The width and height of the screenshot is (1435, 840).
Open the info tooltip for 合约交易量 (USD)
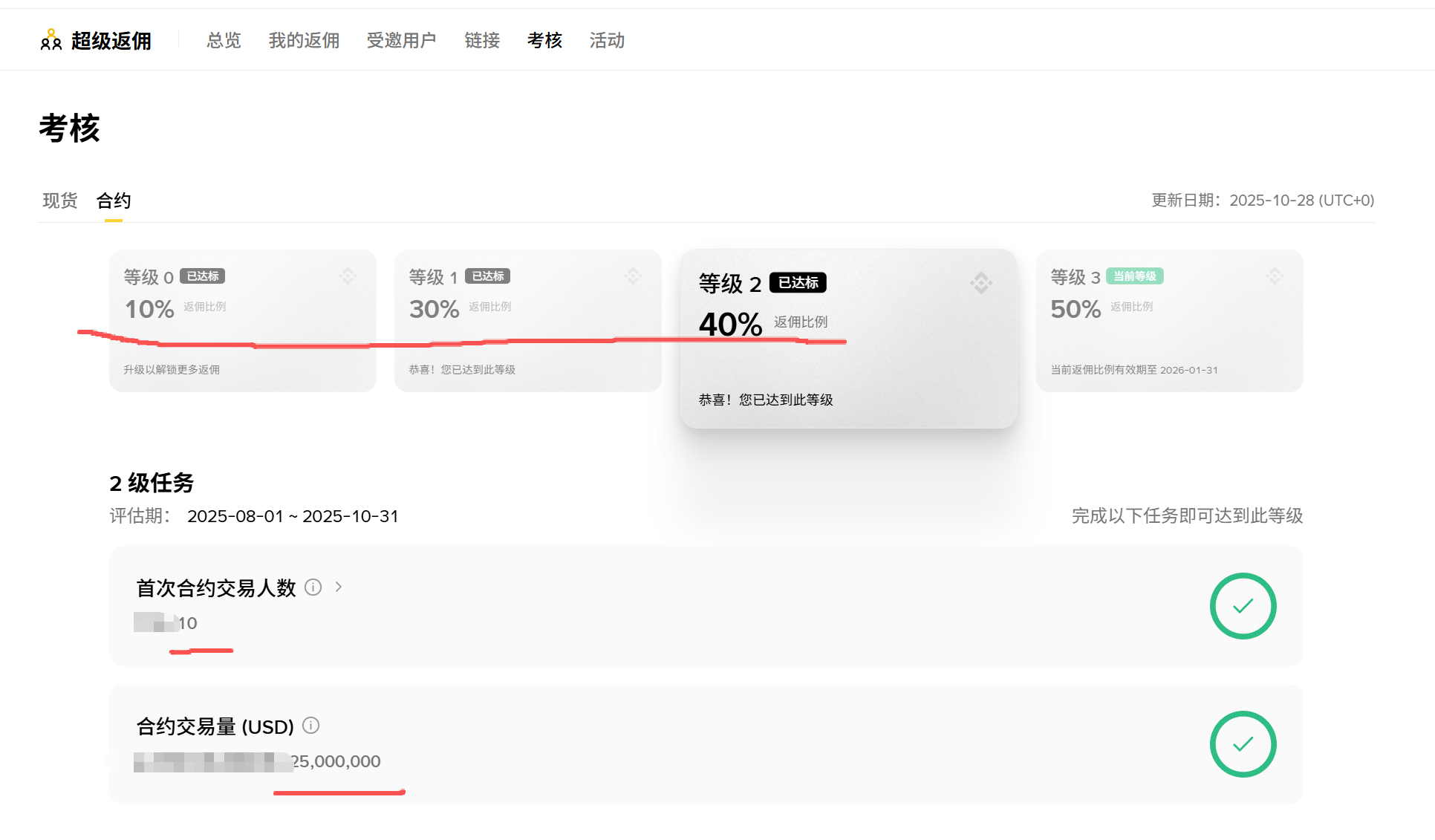311,726
